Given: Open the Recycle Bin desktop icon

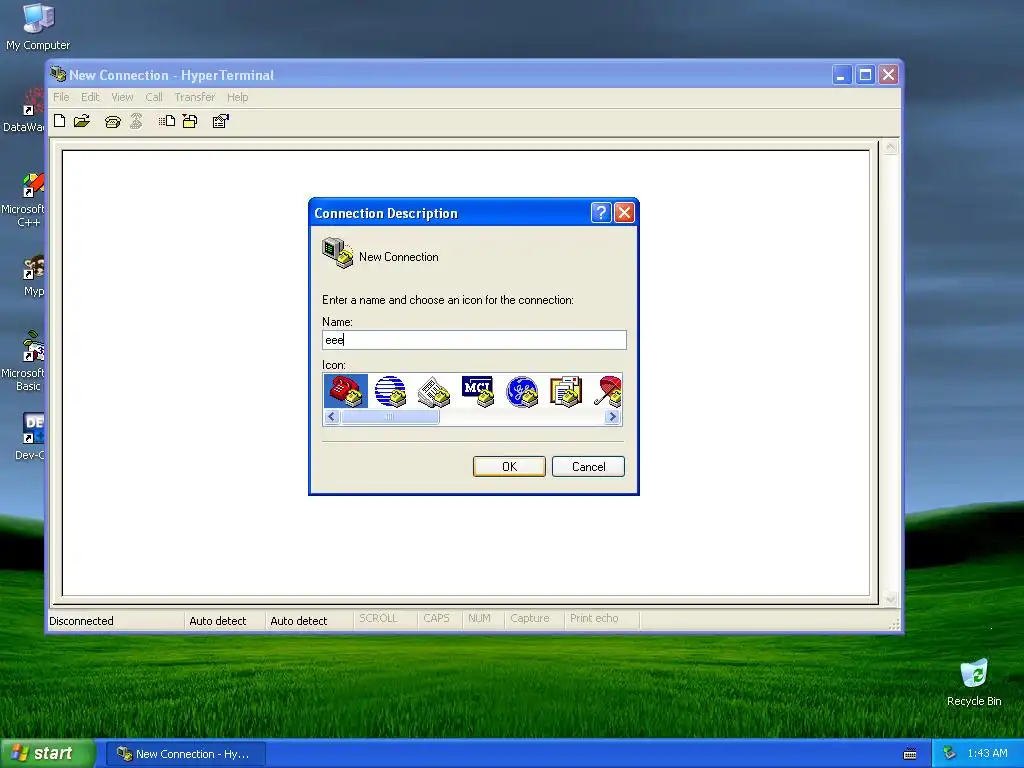Looking at the screenshot, I should click(x=974, y=682).
